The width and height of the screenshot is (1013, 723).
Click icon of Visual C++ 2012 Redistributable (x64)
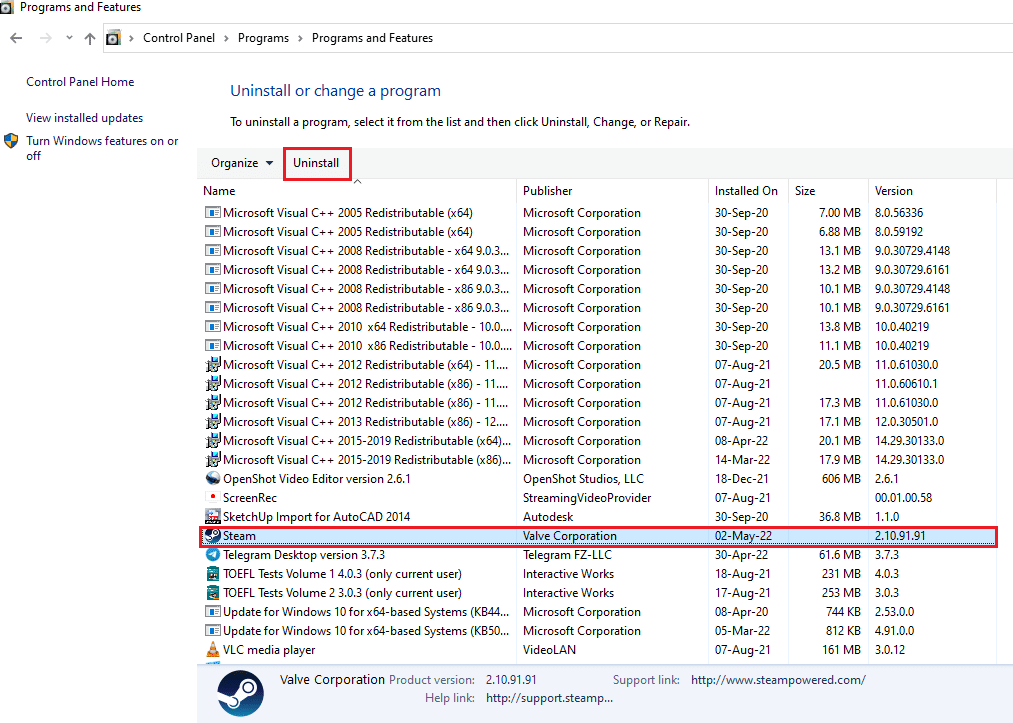(213, 364)
